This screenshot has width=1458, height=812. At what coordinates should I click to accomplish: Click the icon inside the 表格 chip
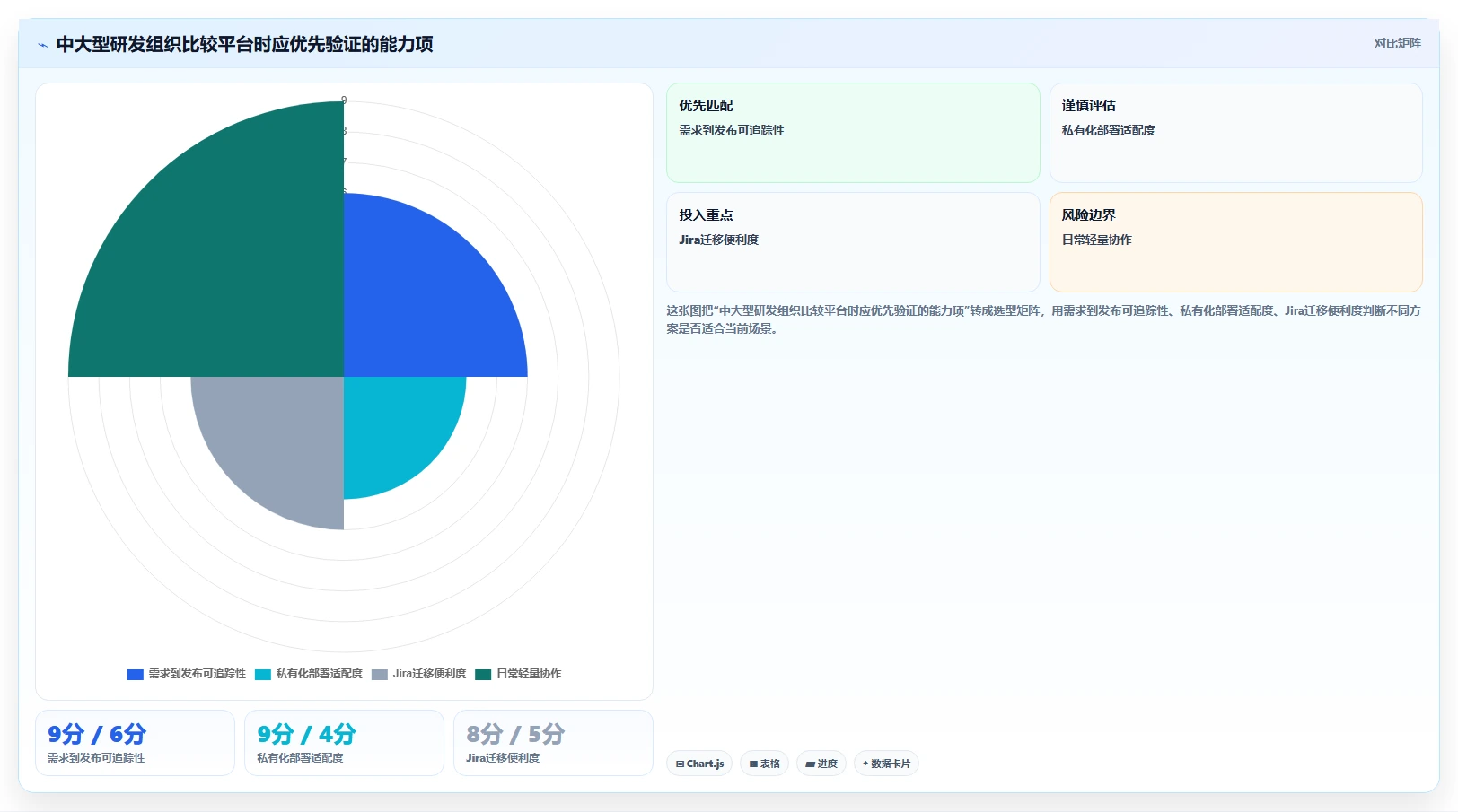(753, 764)
